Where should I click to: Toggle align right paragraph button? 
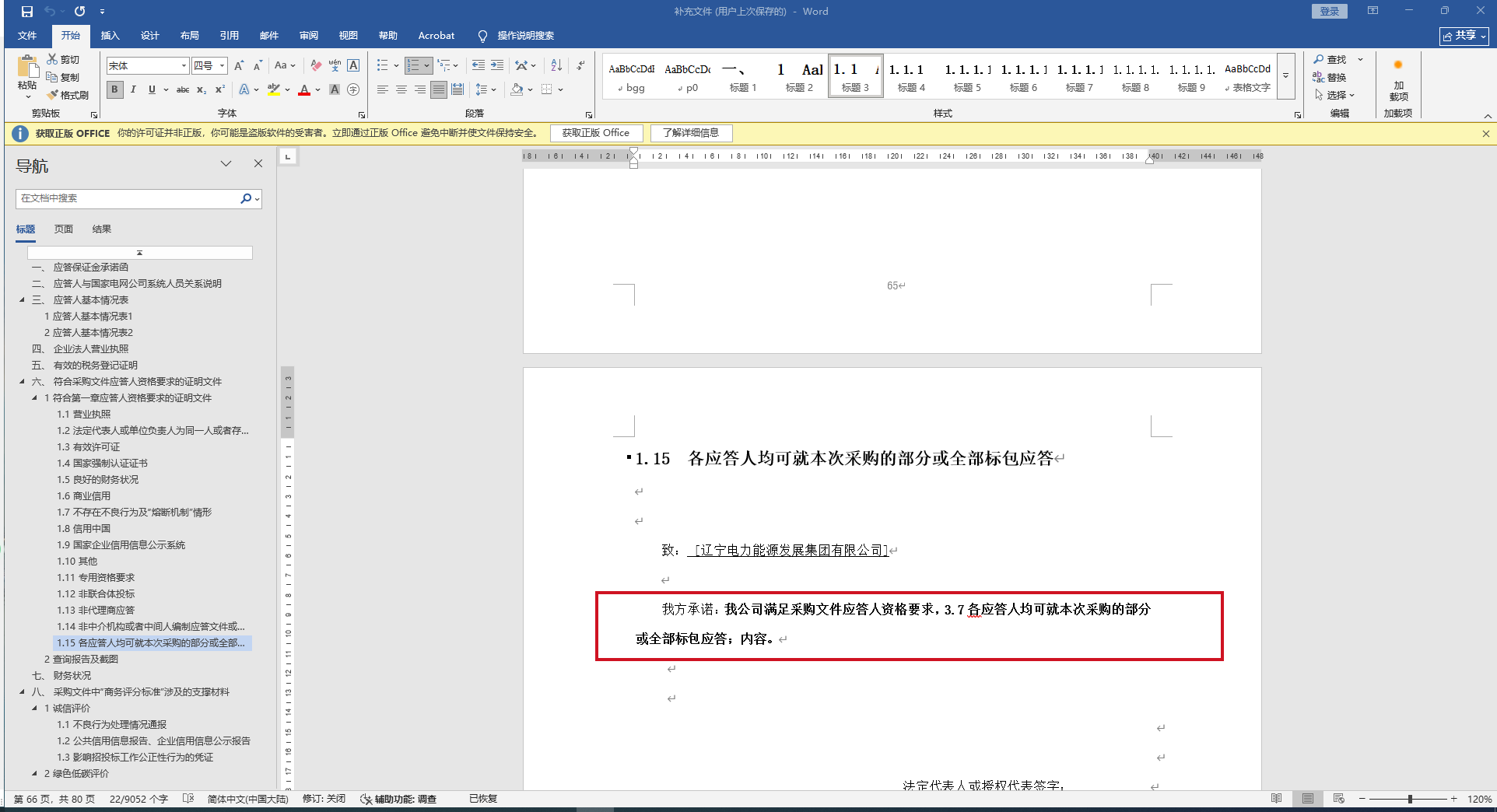[420, 89]
